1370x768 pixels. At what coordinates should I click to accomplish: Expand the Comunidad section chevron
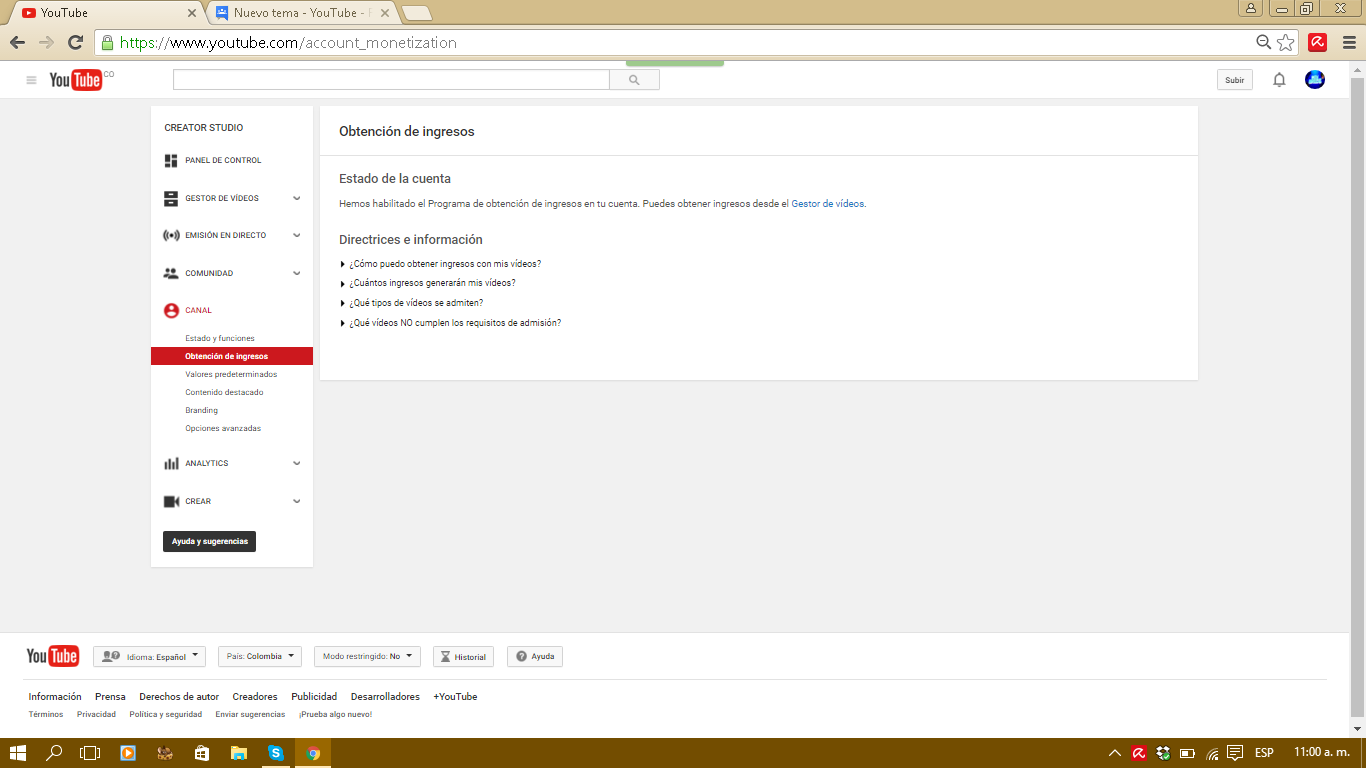click(x=296, y=273)
